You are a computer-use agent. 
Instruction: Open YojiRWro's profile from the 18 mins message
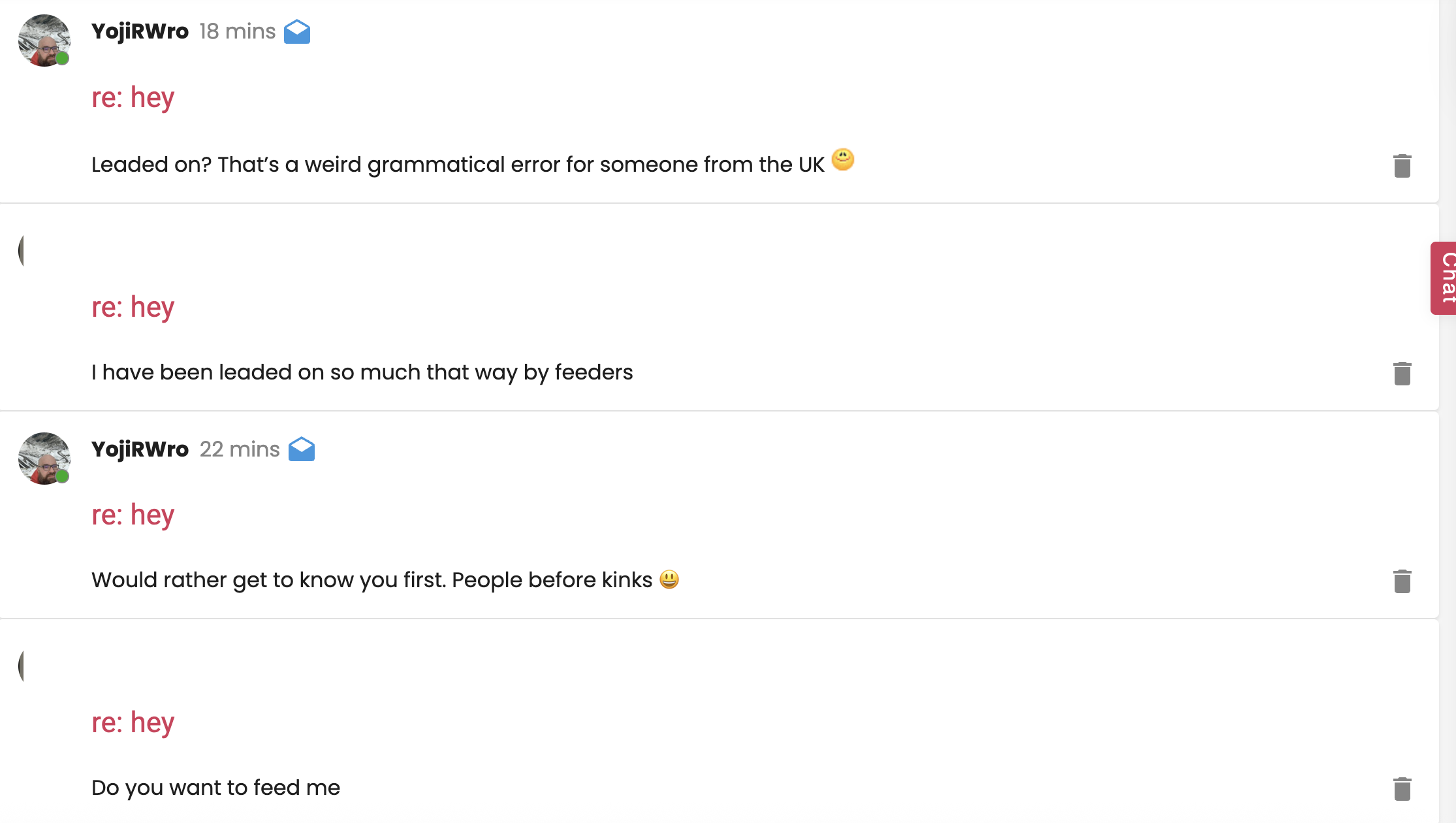(x=140, y=31)
